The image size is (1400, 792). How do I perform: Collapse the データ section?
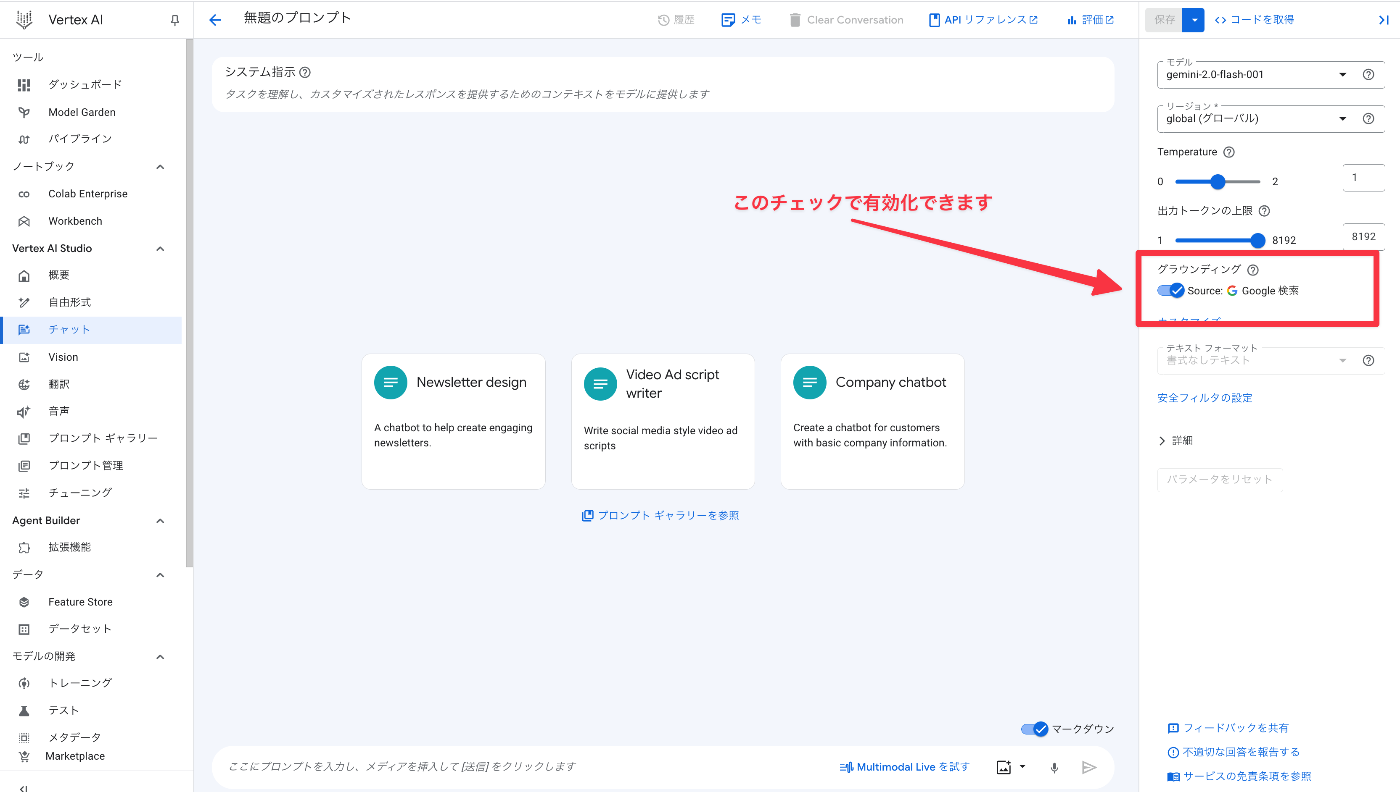pyautogui.click(x=160, y=575)
